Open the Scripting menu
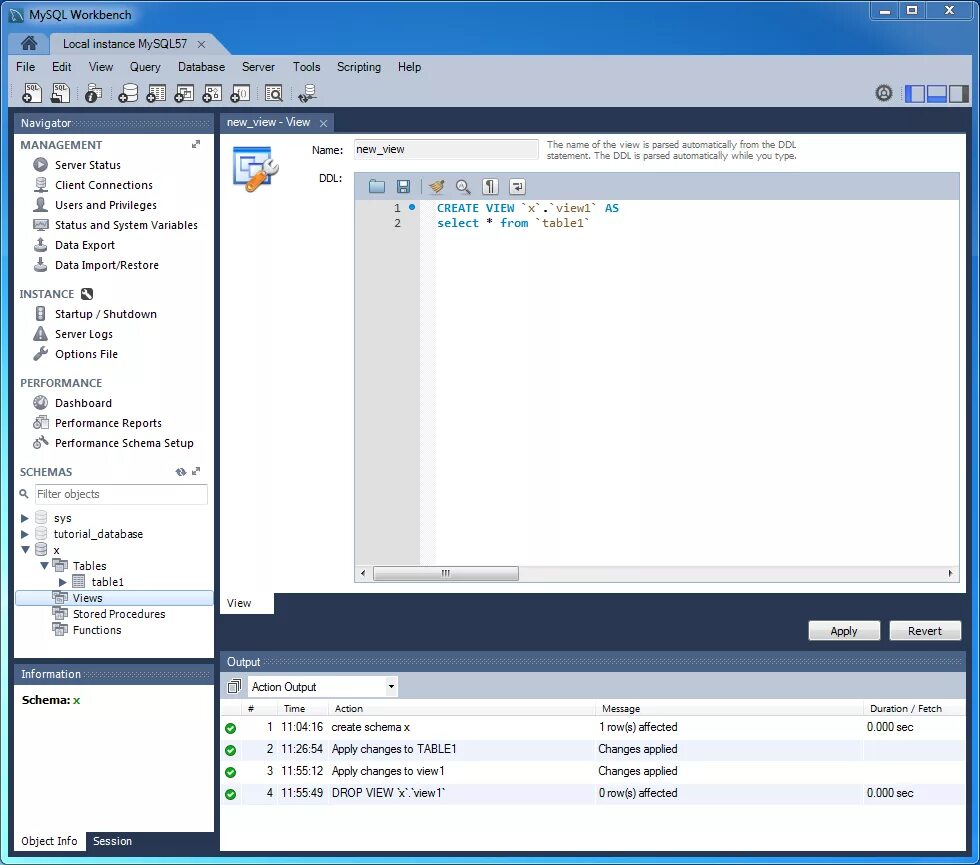This screenshot has width=980, height=865. click(x=359, y=67)
